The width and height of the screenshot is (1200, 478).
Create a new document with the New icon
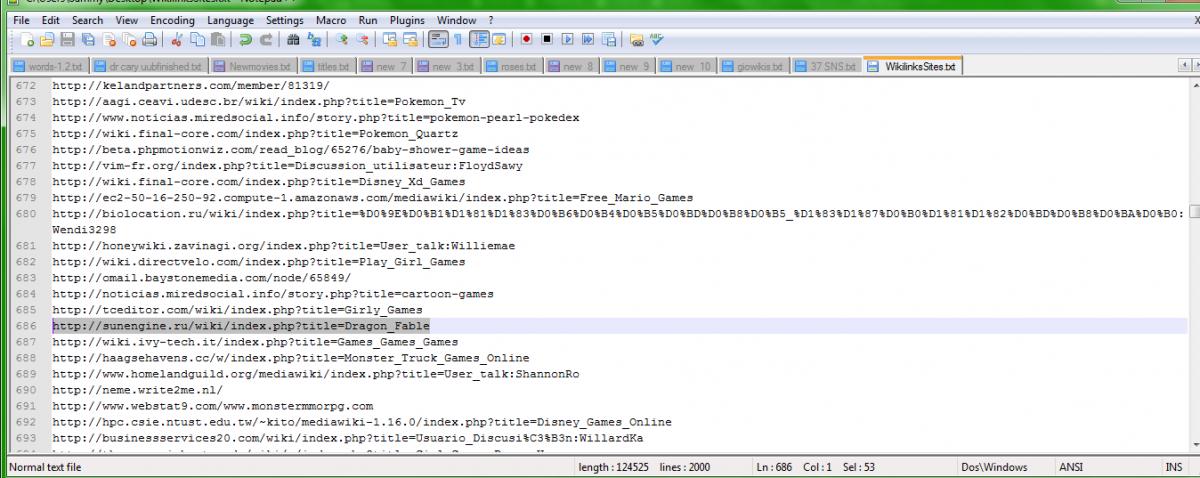click(28, 40)
